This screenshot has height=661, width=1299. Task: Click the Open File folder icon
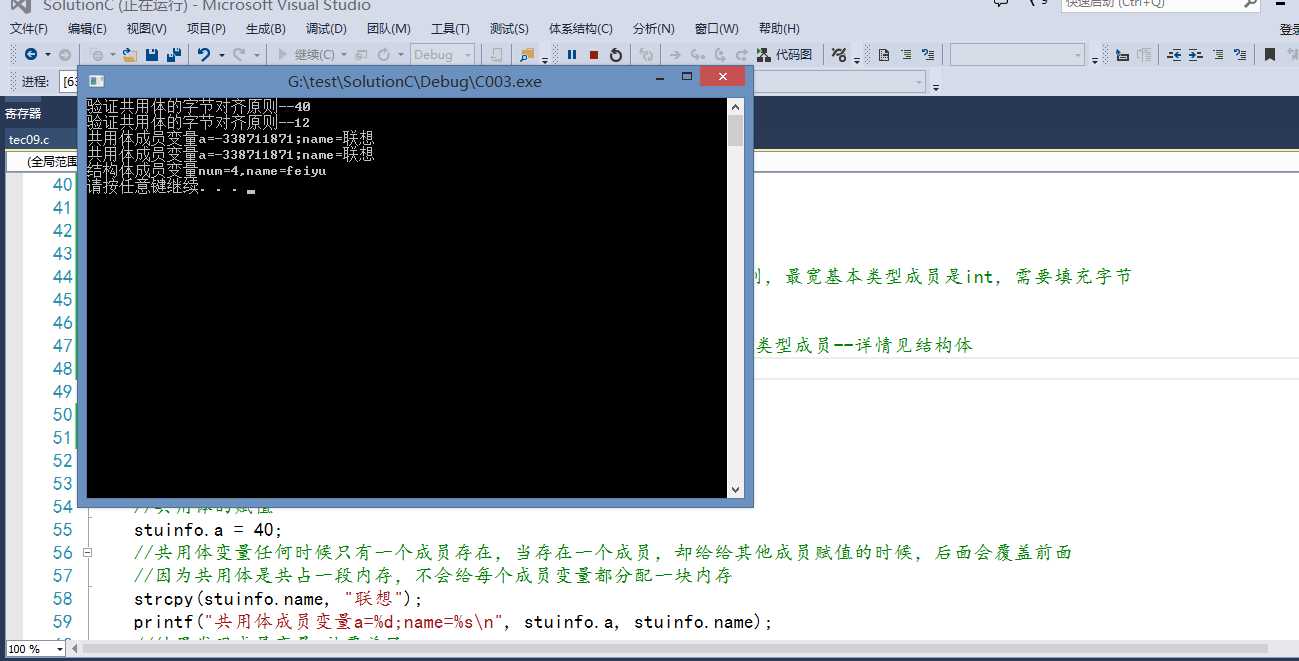click(130, 55)
